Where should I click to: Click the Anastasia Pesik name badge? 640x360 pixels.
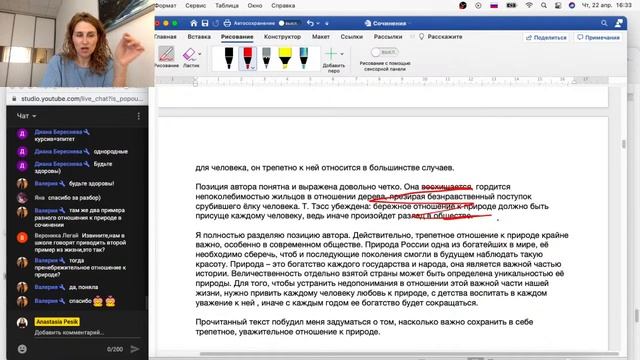(x=57, y=322)
